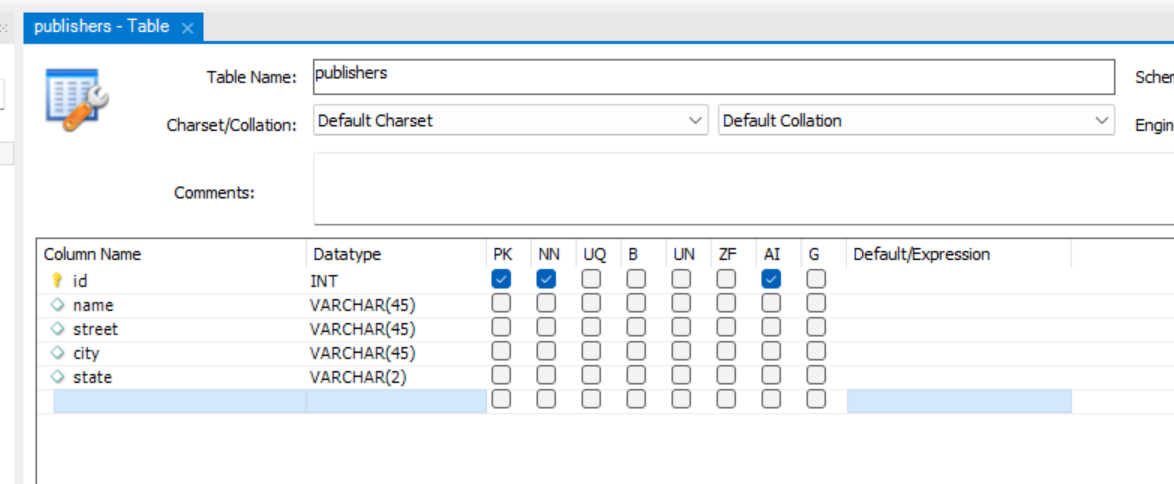This screenshot has width=1174, height=484.
Task: Open the Default Charset dropdown
Action: click(510, 121)
